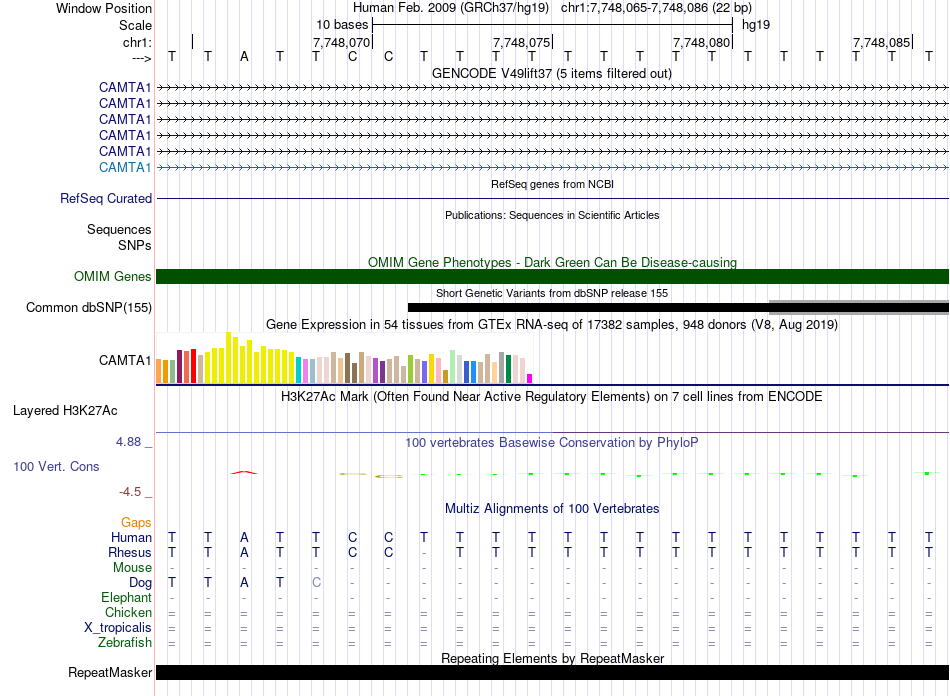
Task: Click CAMTA1 label beside GTEx expression chart
Action: tap(125, 361)
